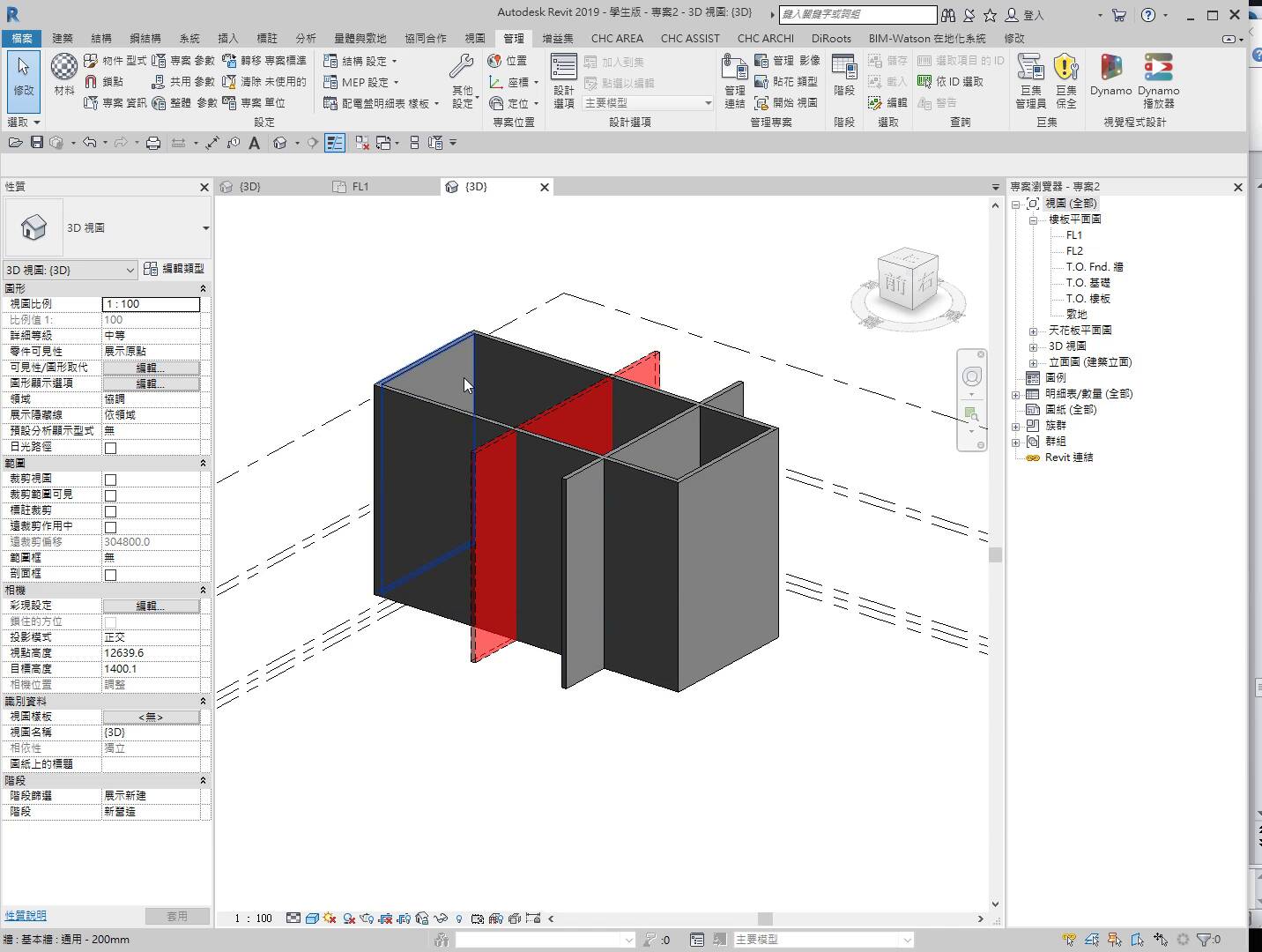Click the 鎖點 snaps tool
The image size is (1262, 952).
tap(103, 82)
